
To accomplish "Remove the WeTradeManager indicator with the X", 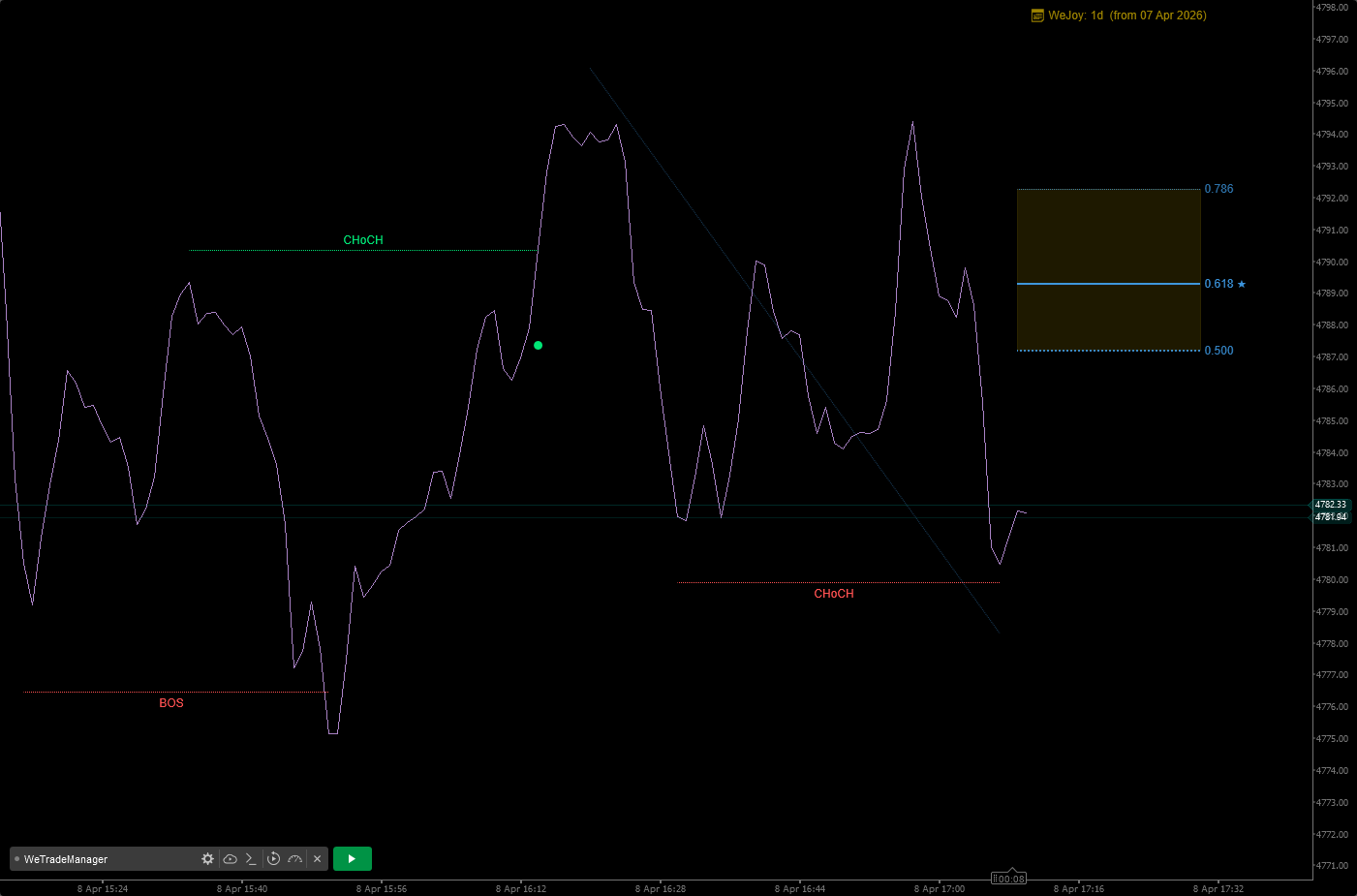I will pyautogui.click(x=317, y=858).
